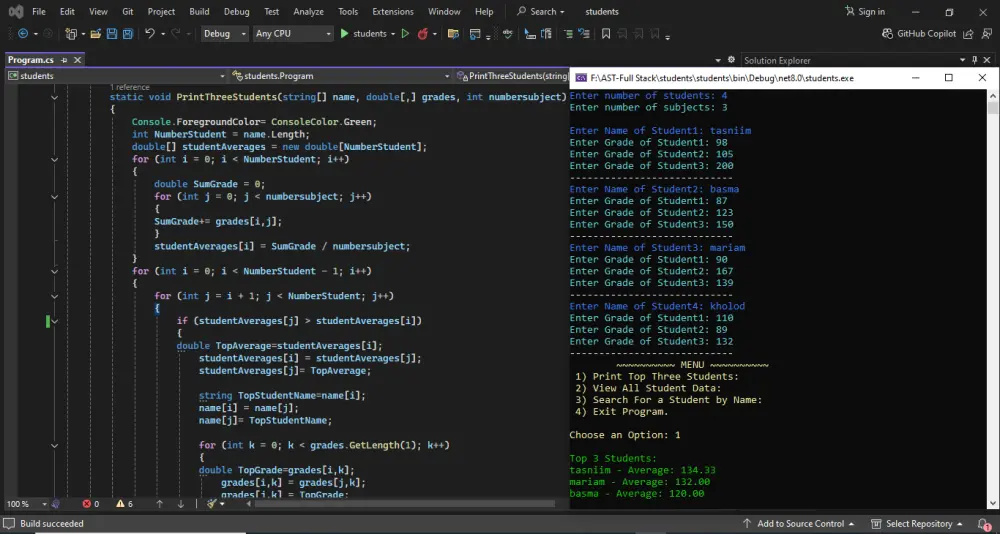Click the bookmark icon in toolbar

point(605,34)
